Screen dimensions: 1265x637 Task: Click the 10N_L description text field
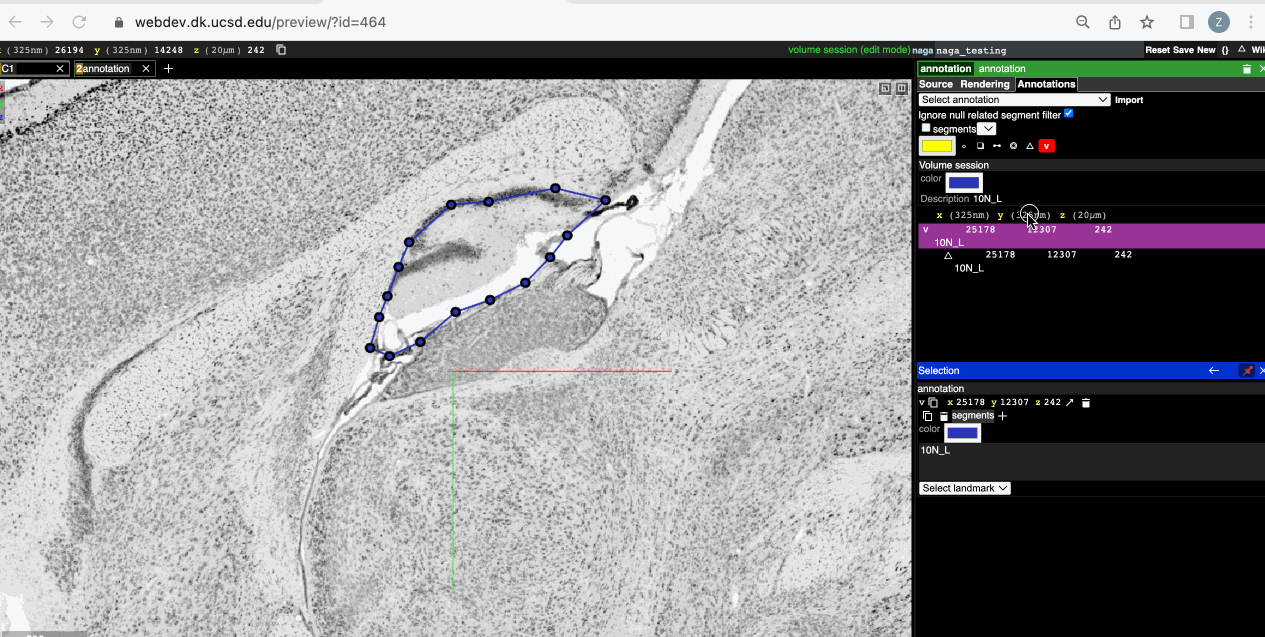pos(1091,461)
